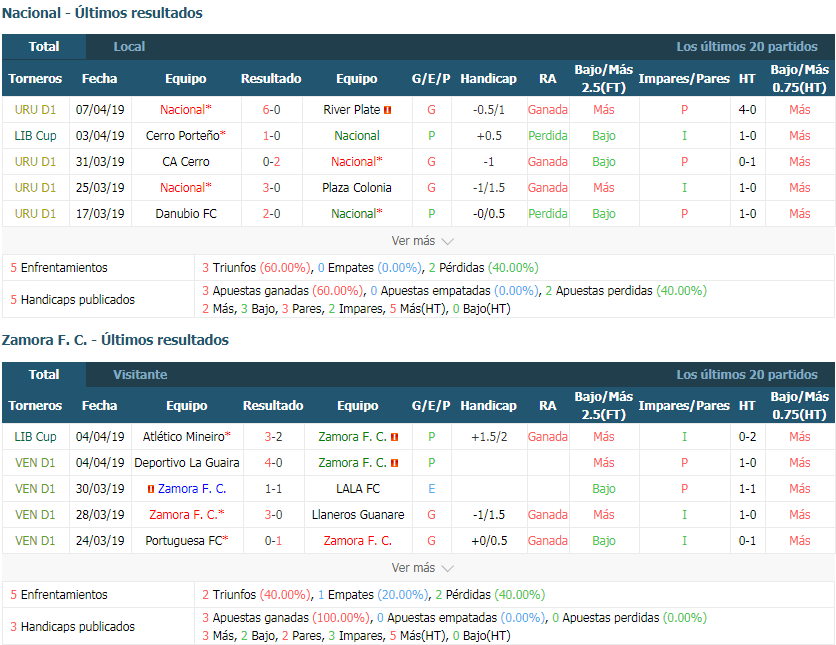
Task: Click '3 Triunfos (60.00%)' summary text
Action: tap(256, 268)
